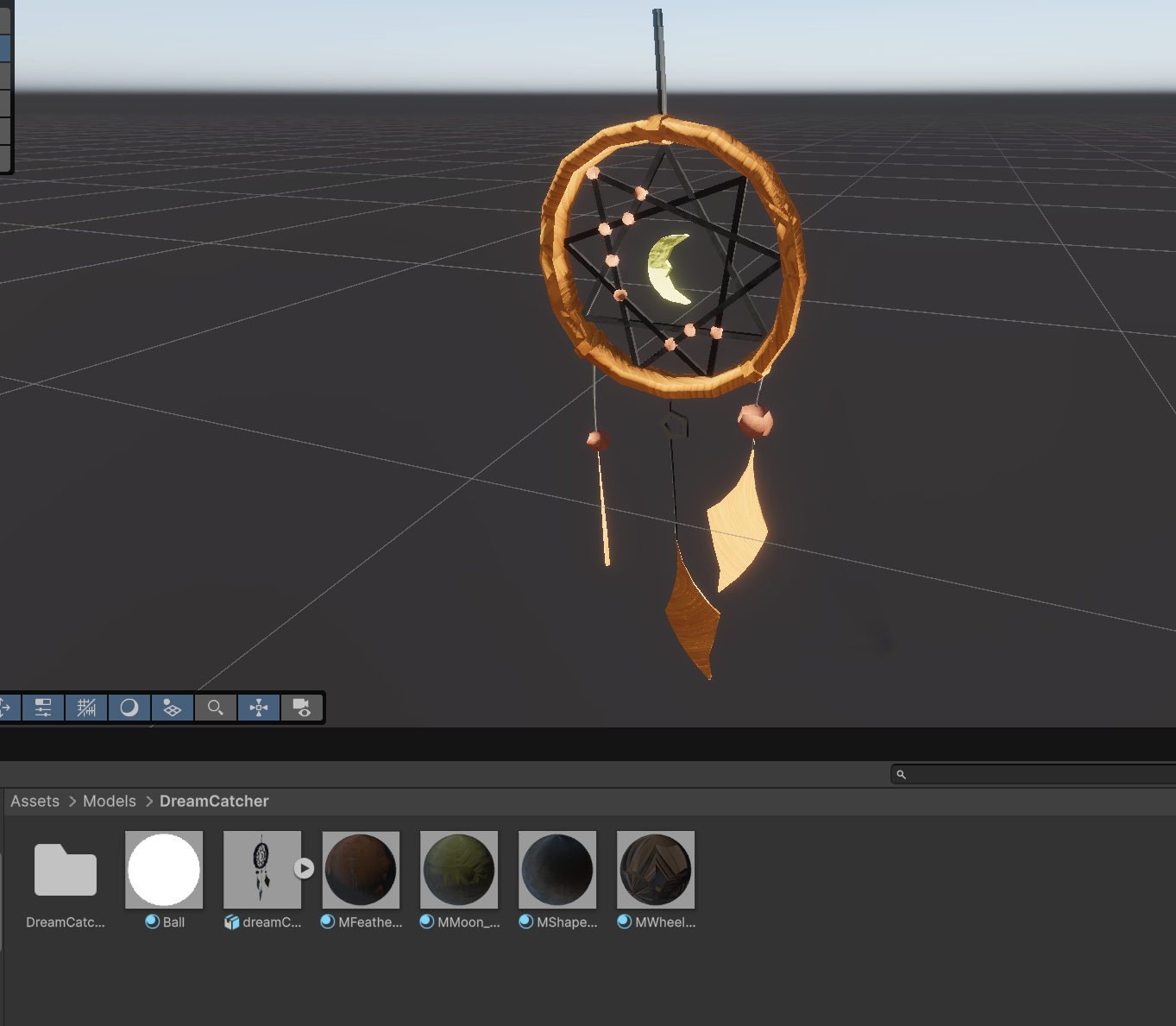Click the magnifier icon in the scene toolbar
The width and height of the screenshot is (1176, 1026).
coord(216,708)
